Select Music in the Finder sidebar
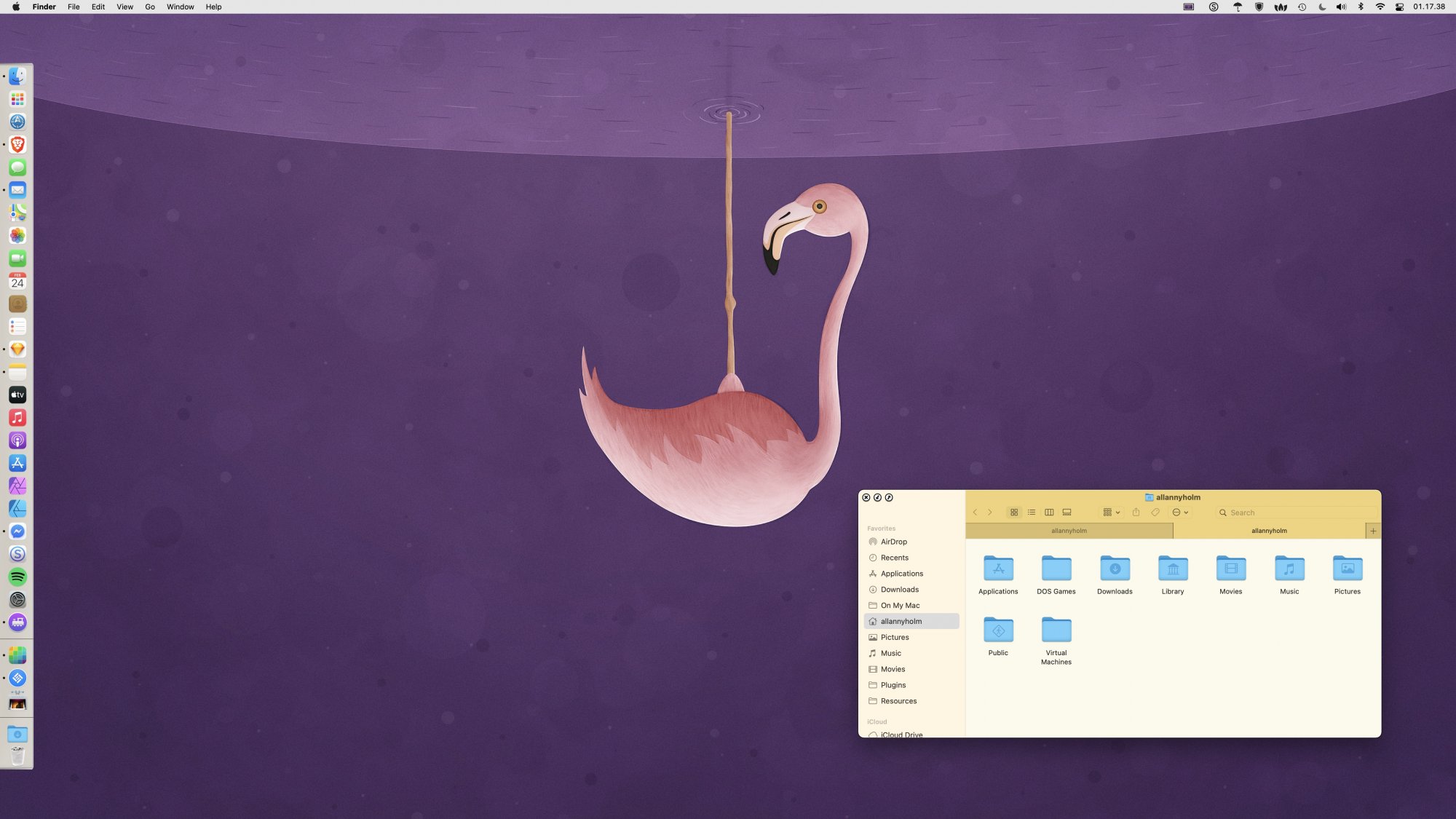1456x819 pixels. [911, 654]
